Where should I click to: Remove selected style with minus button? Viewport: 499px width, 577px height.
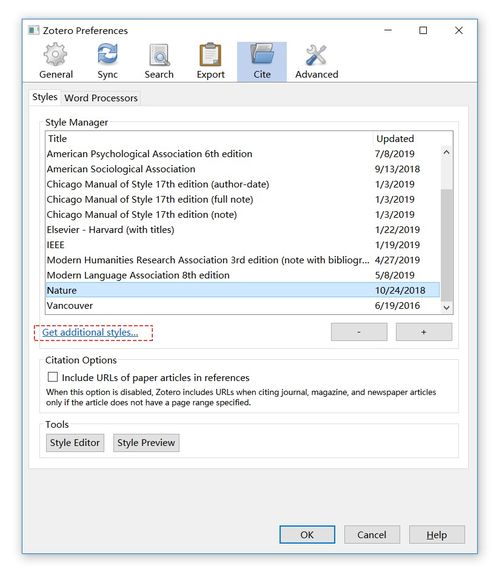(359, 332)
